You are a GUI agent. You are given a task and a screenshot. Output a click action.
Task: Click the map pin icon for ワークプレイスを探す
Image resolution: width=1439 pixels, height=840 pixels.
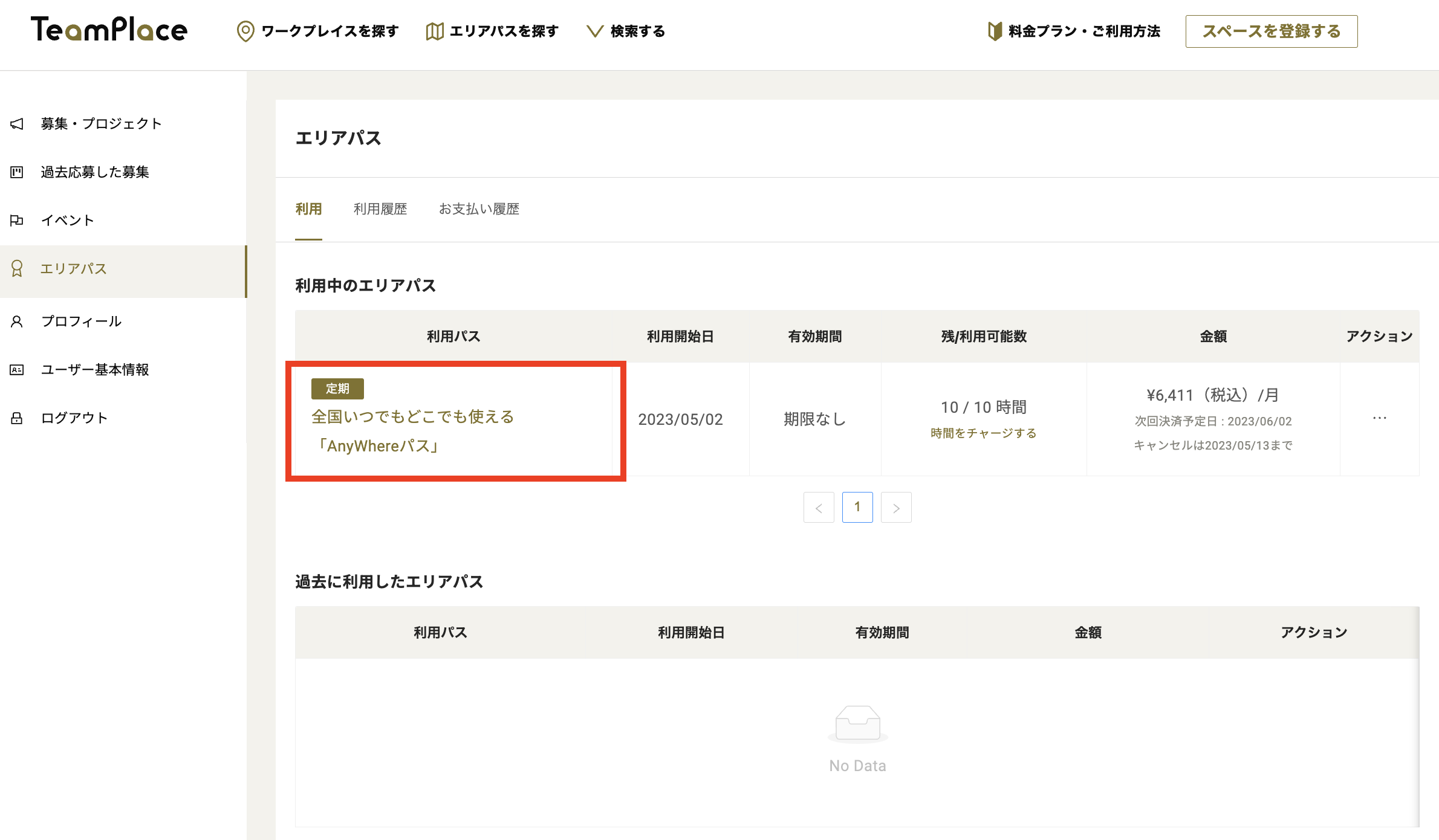tap(245, 31)
